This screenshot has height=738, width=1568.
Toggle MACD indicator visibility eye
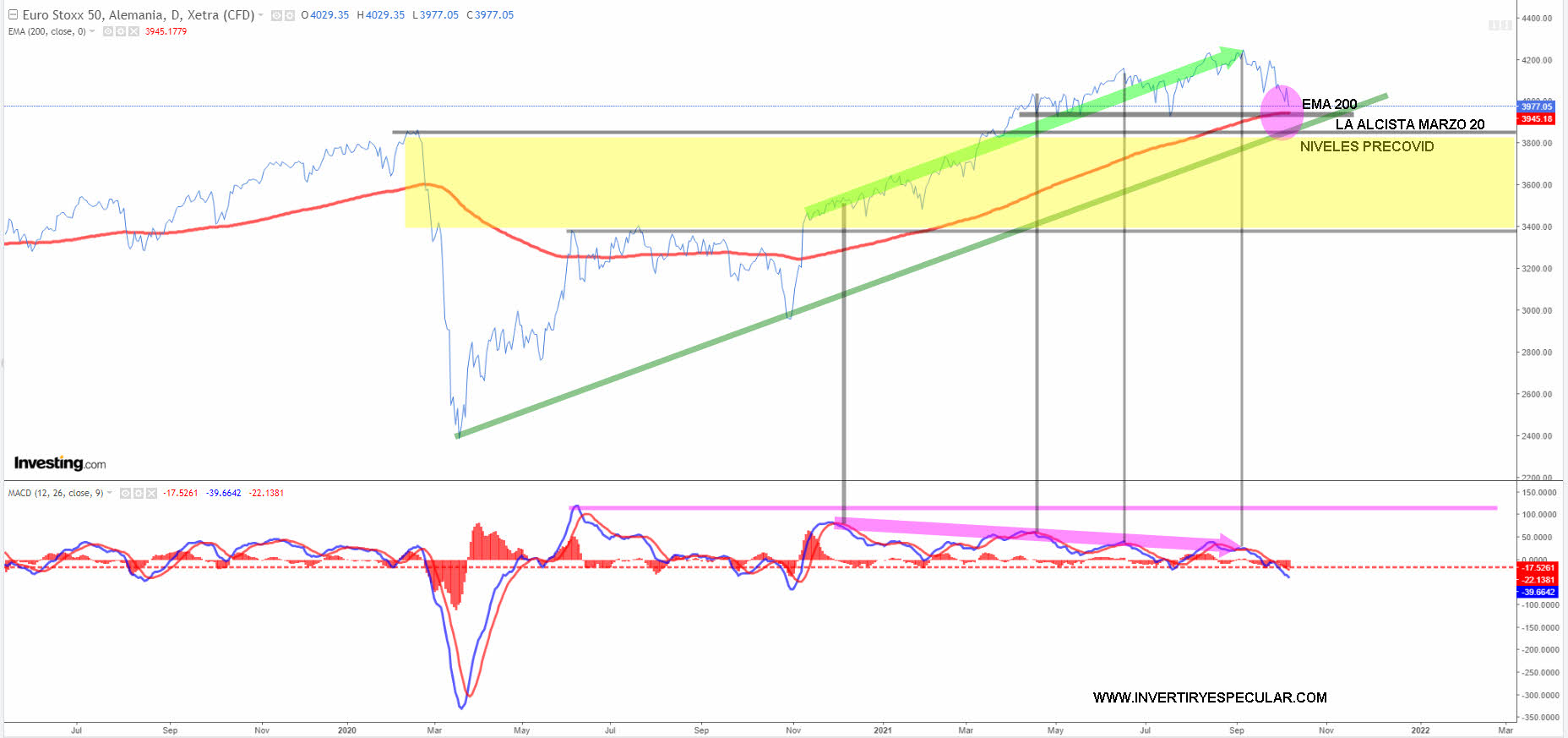(x=125, y=493)
